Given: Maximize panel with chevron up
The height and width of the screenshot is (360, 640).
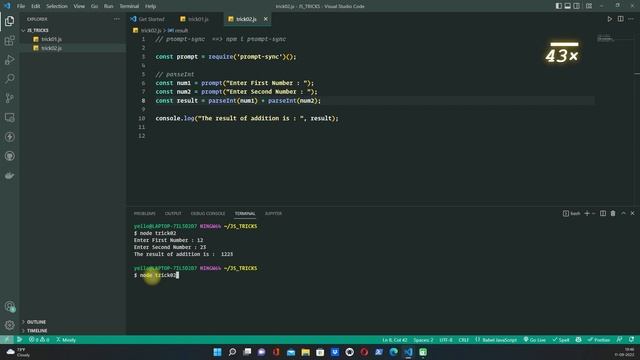Looking at the screenshot, I should (623, 213).
